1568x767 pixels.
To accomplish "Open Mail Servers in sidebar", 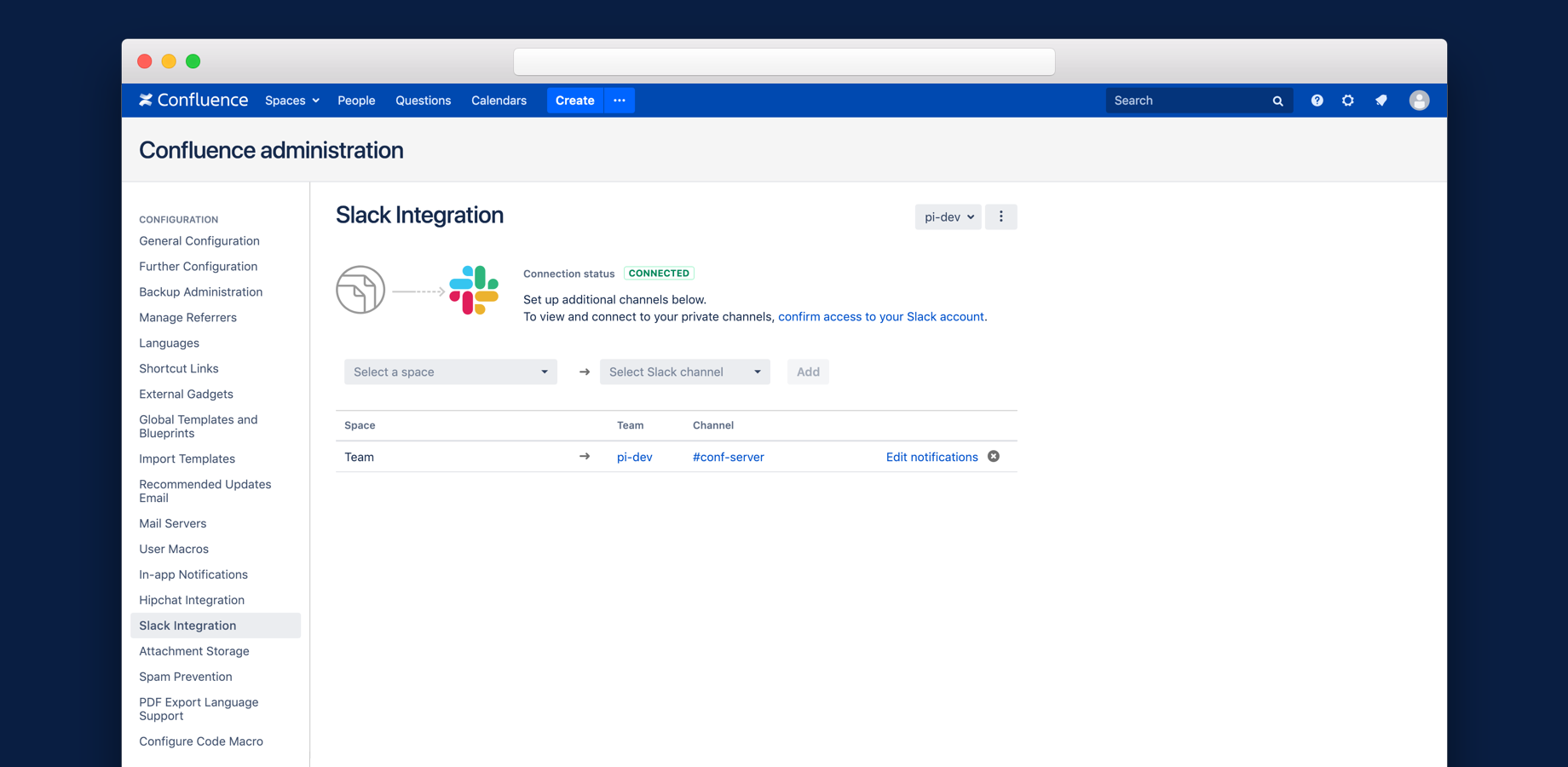I will 173,523.
